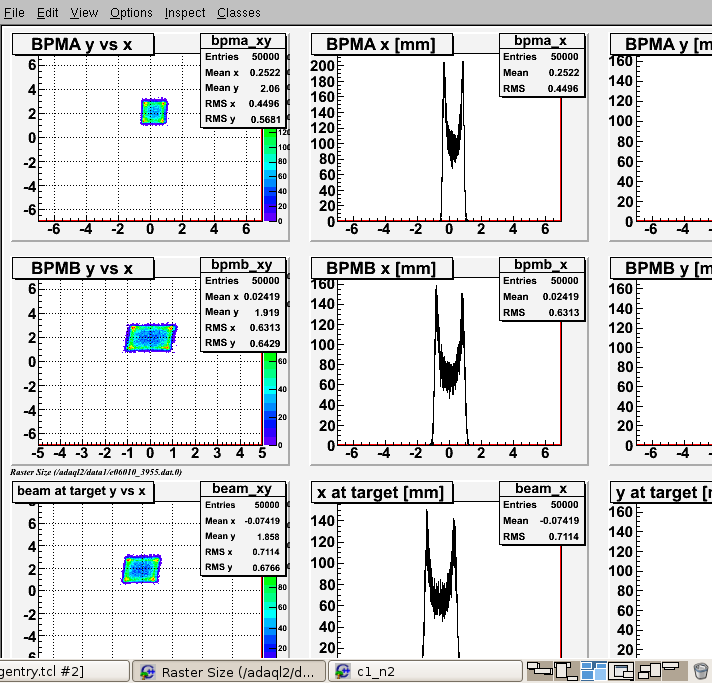Viewport: 712px width, 683px height.
Task: Open the File menu
Action: [x=14, y=13]
